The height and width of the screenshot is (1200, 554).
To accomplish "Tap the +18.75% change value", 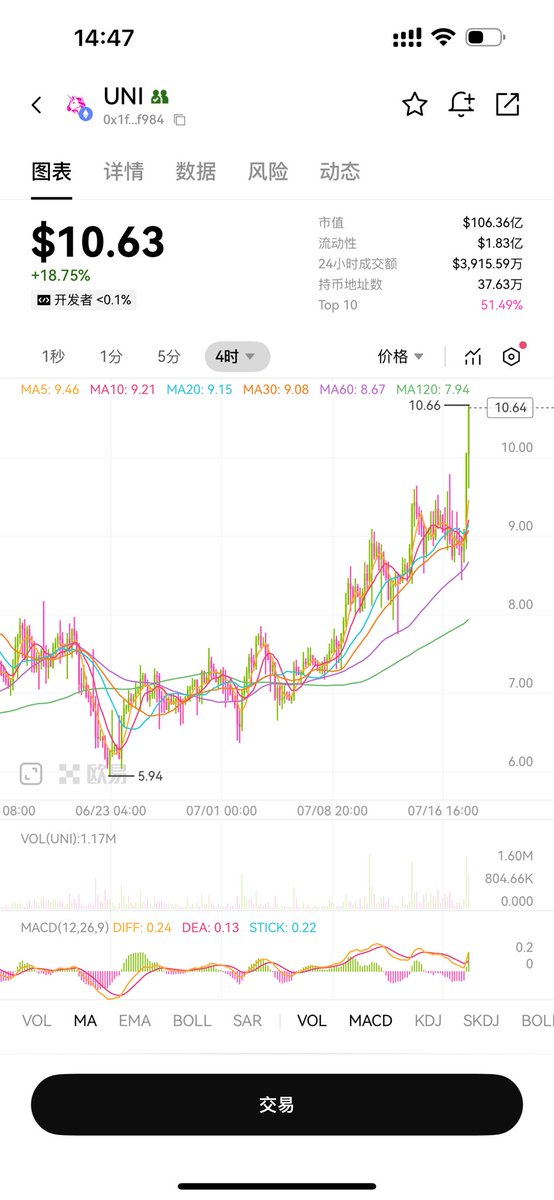I will click(x=60, y=275).
